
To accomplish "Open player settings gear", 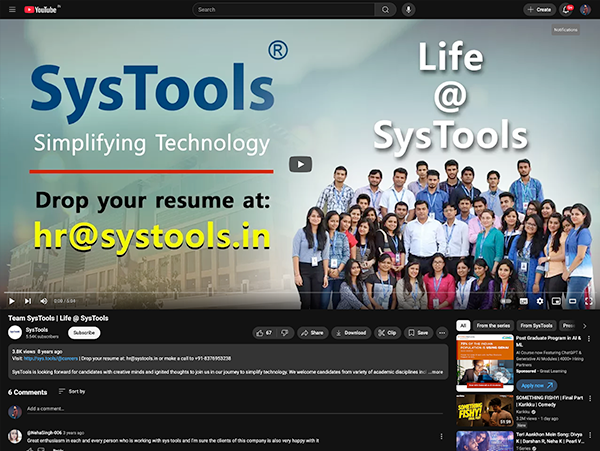I will pos(540,301).
